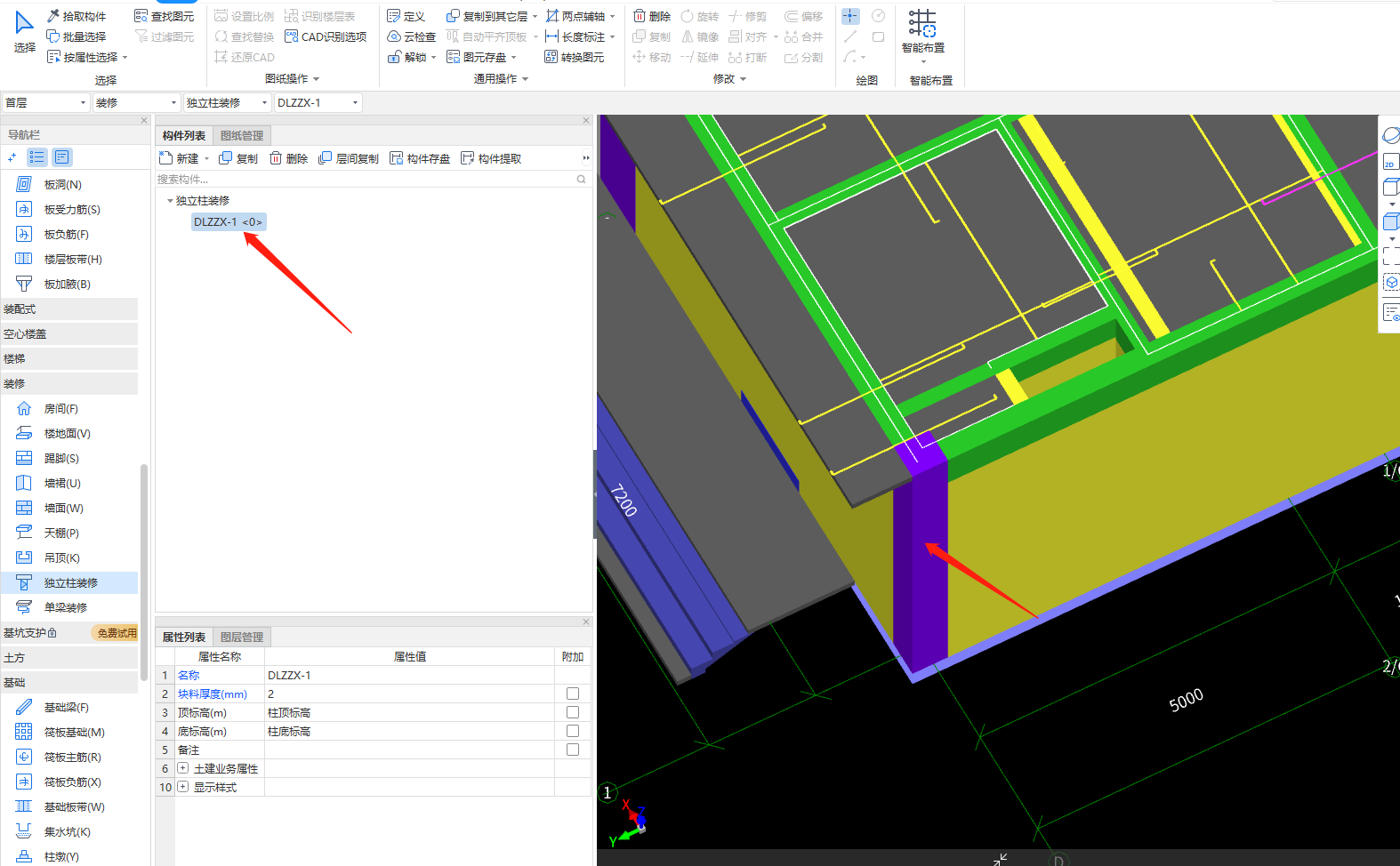Click 转换图元
1400x866 pixels.
(x=575, y=57)
